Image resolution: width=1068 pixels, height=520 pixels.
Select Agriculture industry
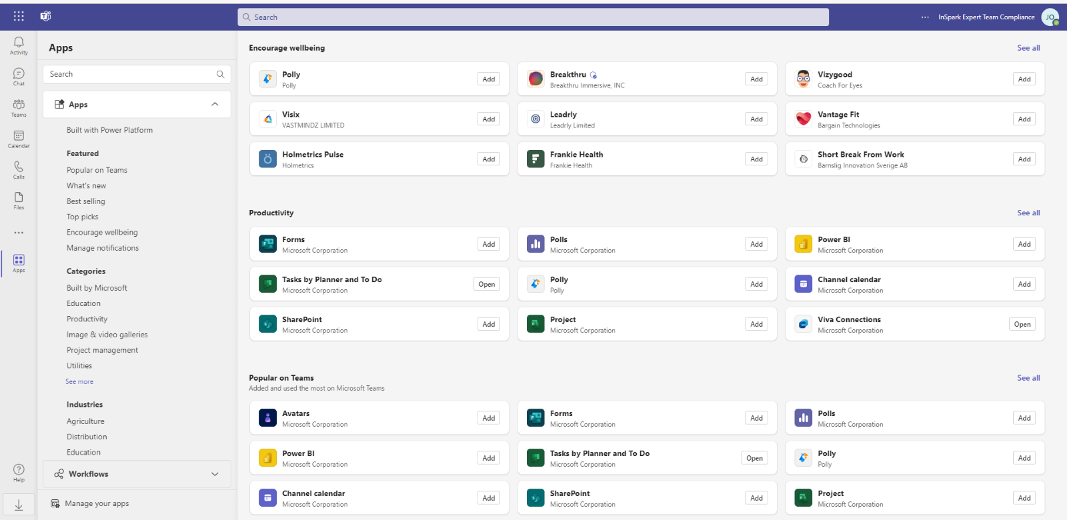pos(86,421)
